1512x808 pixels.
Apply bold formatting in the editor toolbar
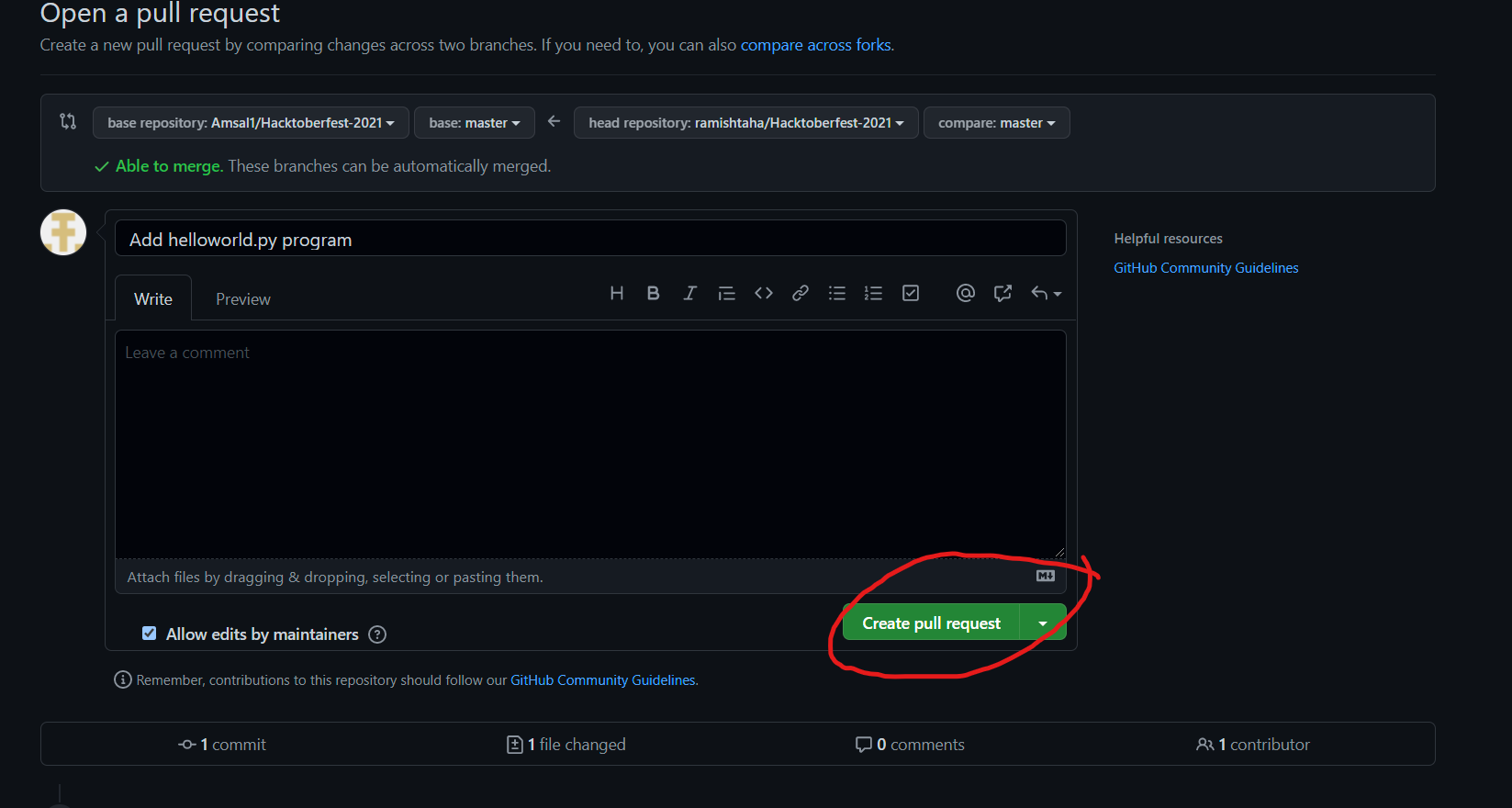click(x=653, y=293)
